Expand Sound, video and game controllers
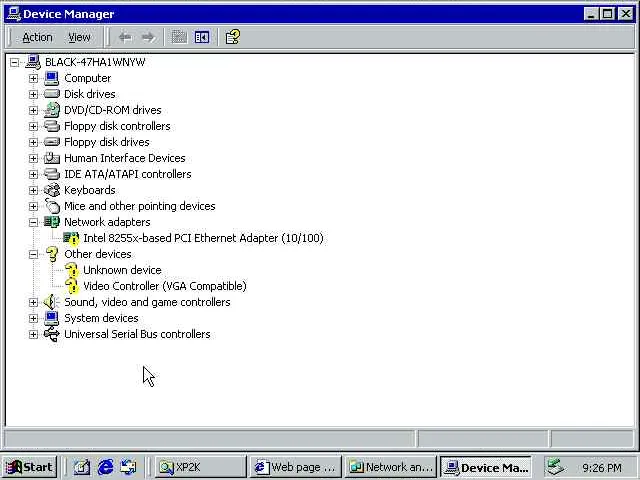Image resolution: width=640 pixels, height=480 pixels. click(x=33, y=302)
